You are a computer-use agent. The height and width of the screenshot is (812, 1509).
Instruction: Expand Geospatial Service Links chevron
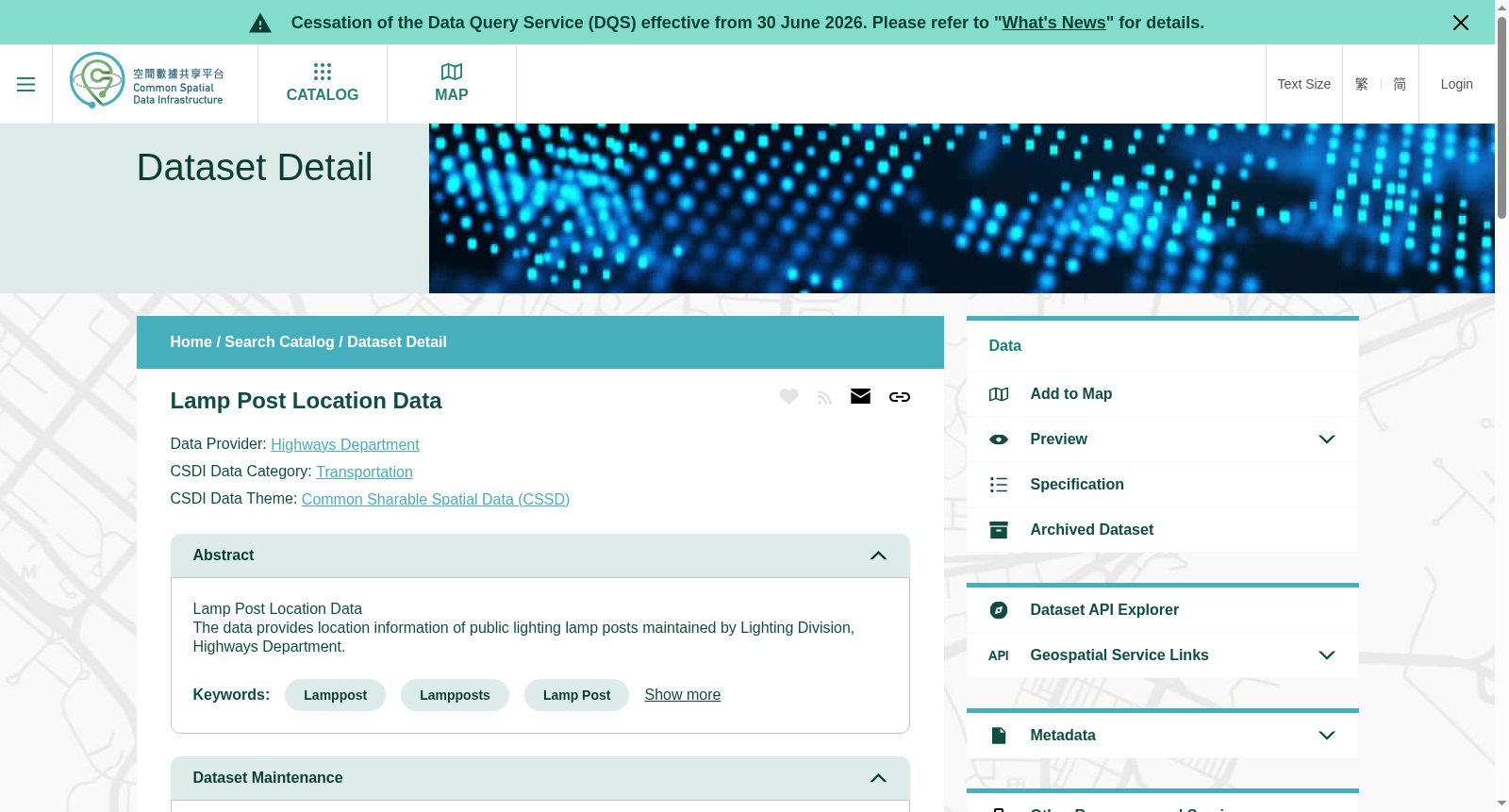(1327, 655)
